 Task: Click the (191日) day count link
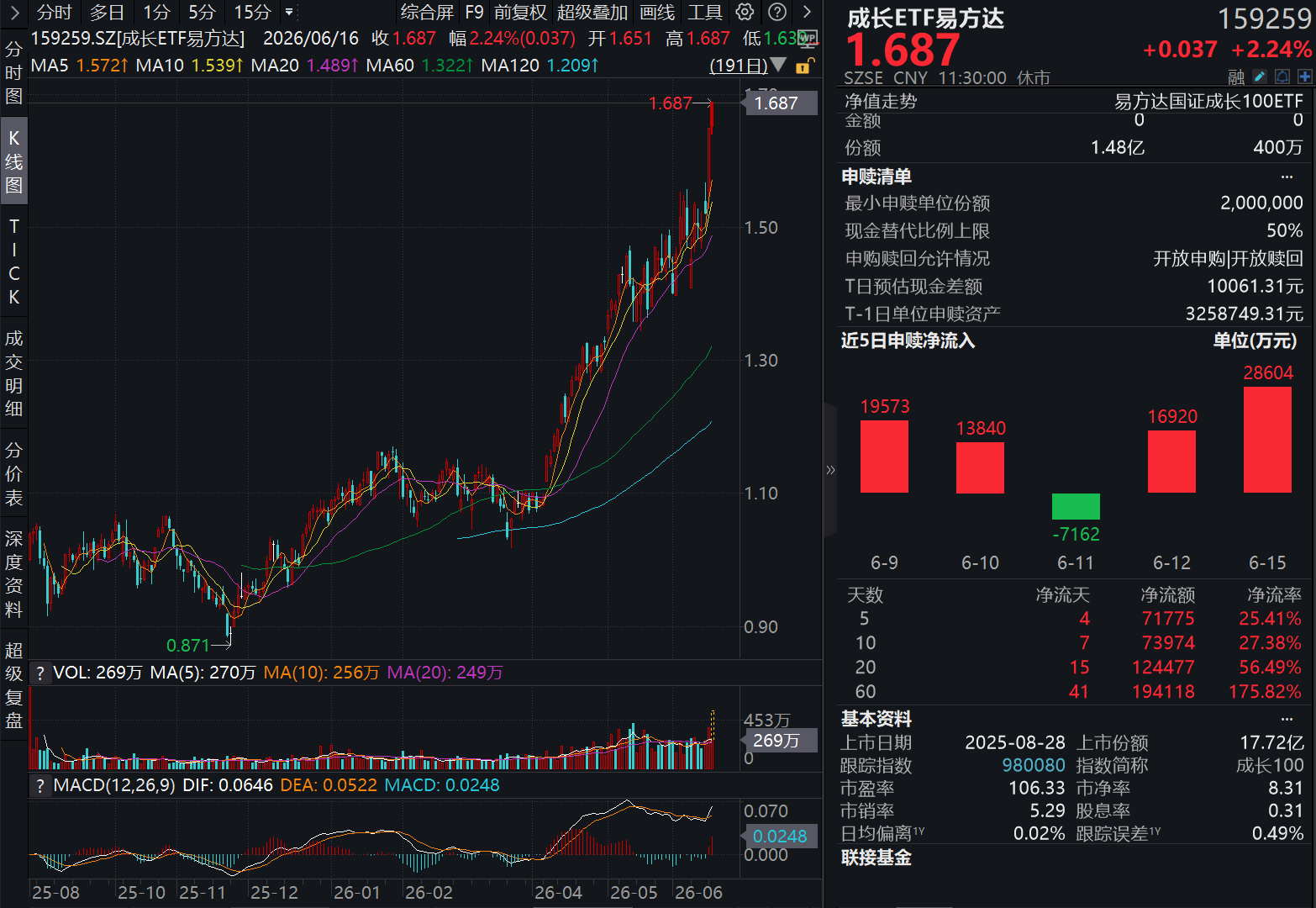[739, 65]
